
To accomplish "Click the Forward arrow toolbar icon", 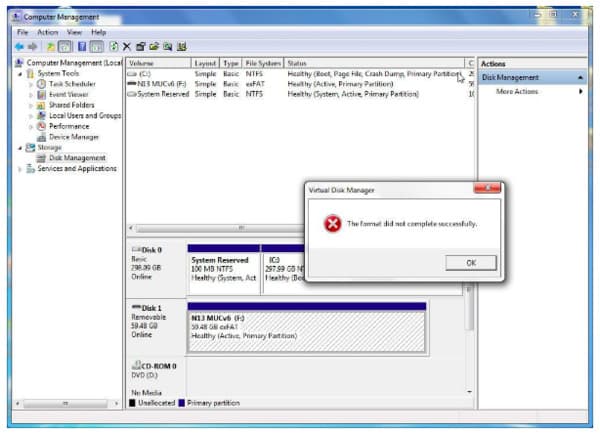I will point(33,47).
